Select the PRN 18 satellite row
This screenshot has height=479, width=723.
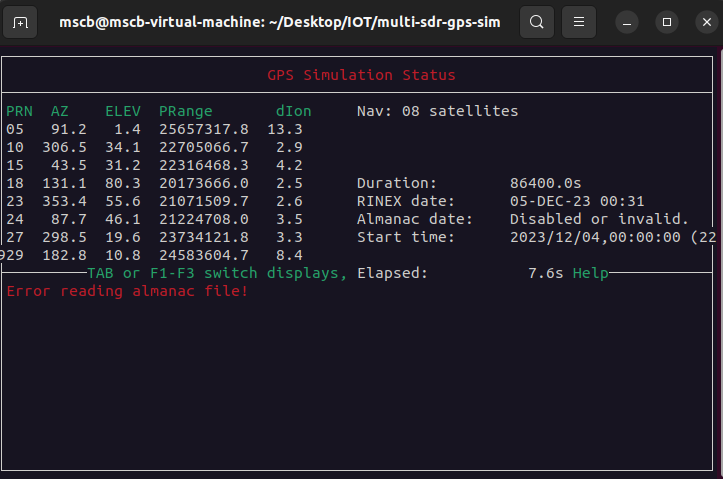click(154, 183)
